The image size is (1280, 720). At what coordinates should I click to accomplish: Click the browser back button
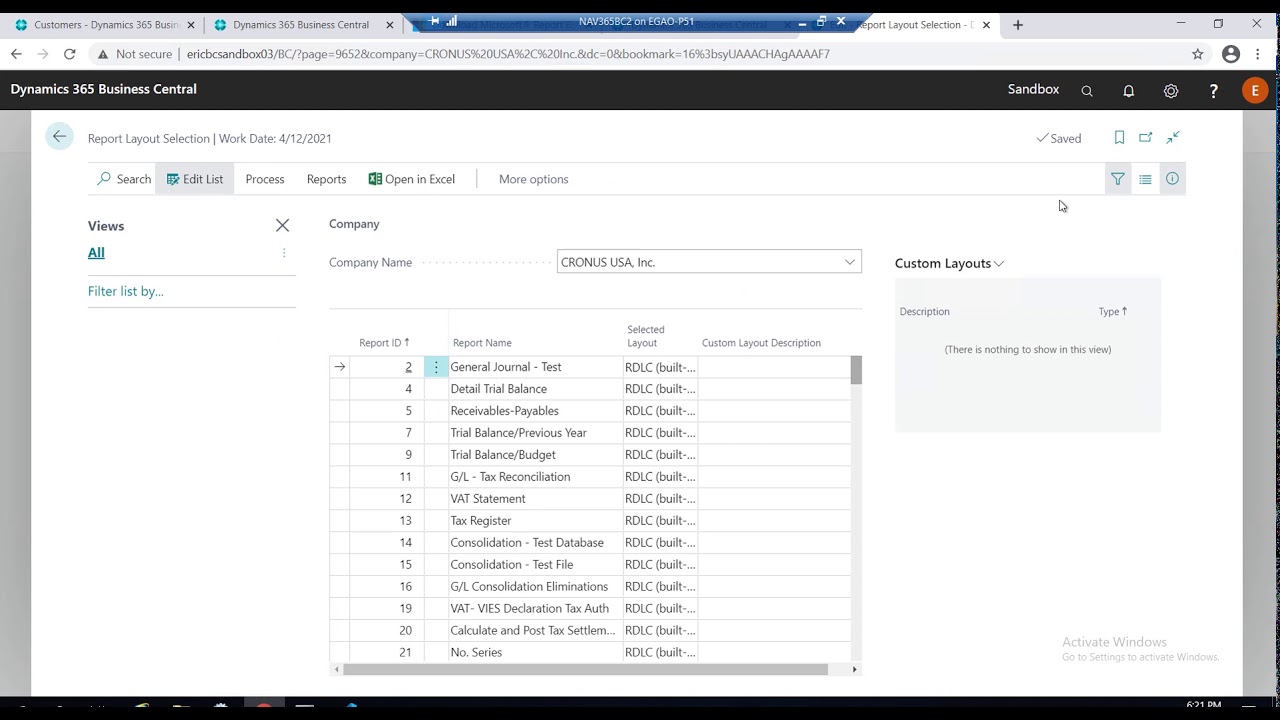16,54
